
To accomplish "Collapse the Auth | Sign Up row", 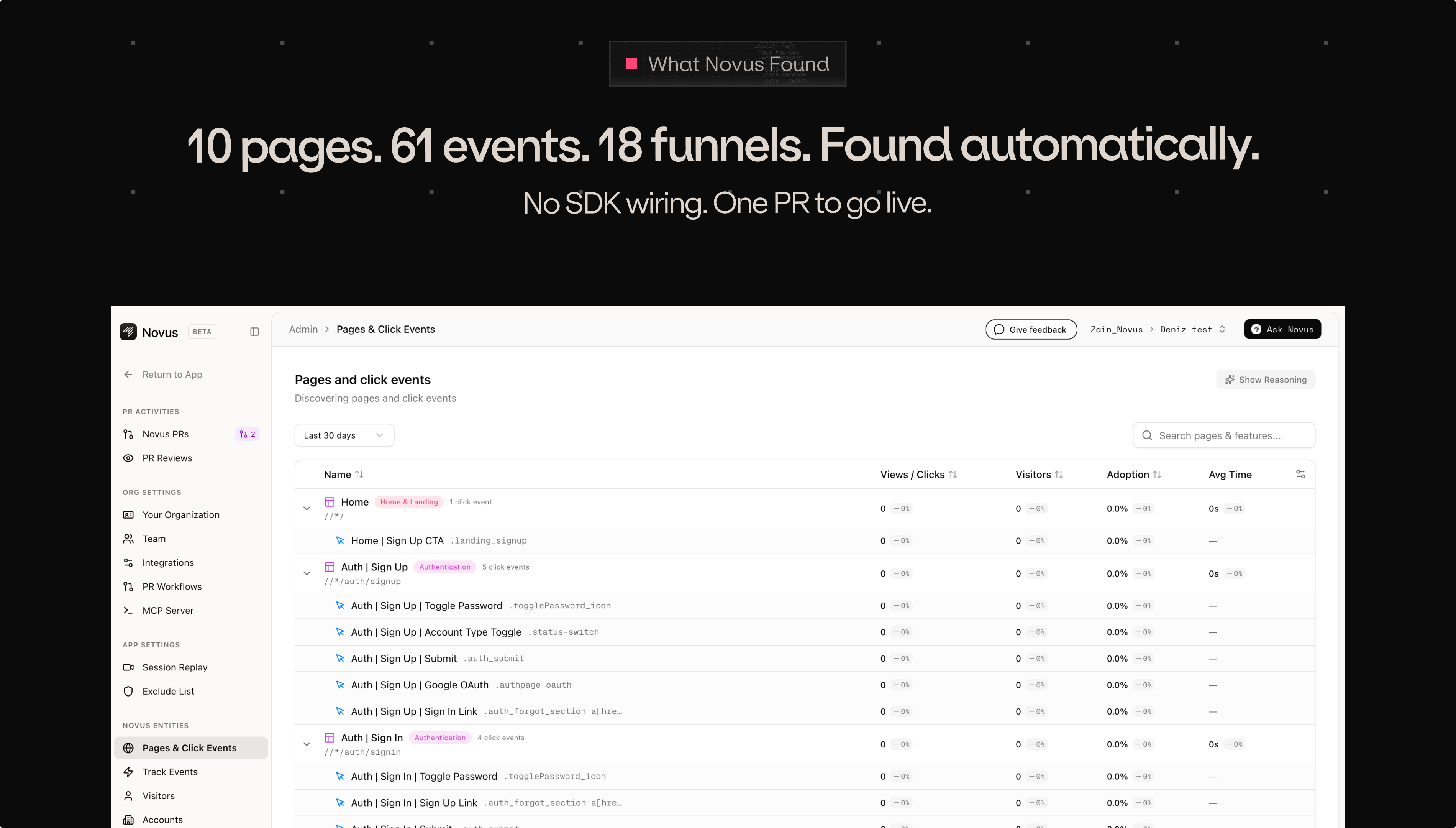I will pyautogui.click(x=307, y=573).
